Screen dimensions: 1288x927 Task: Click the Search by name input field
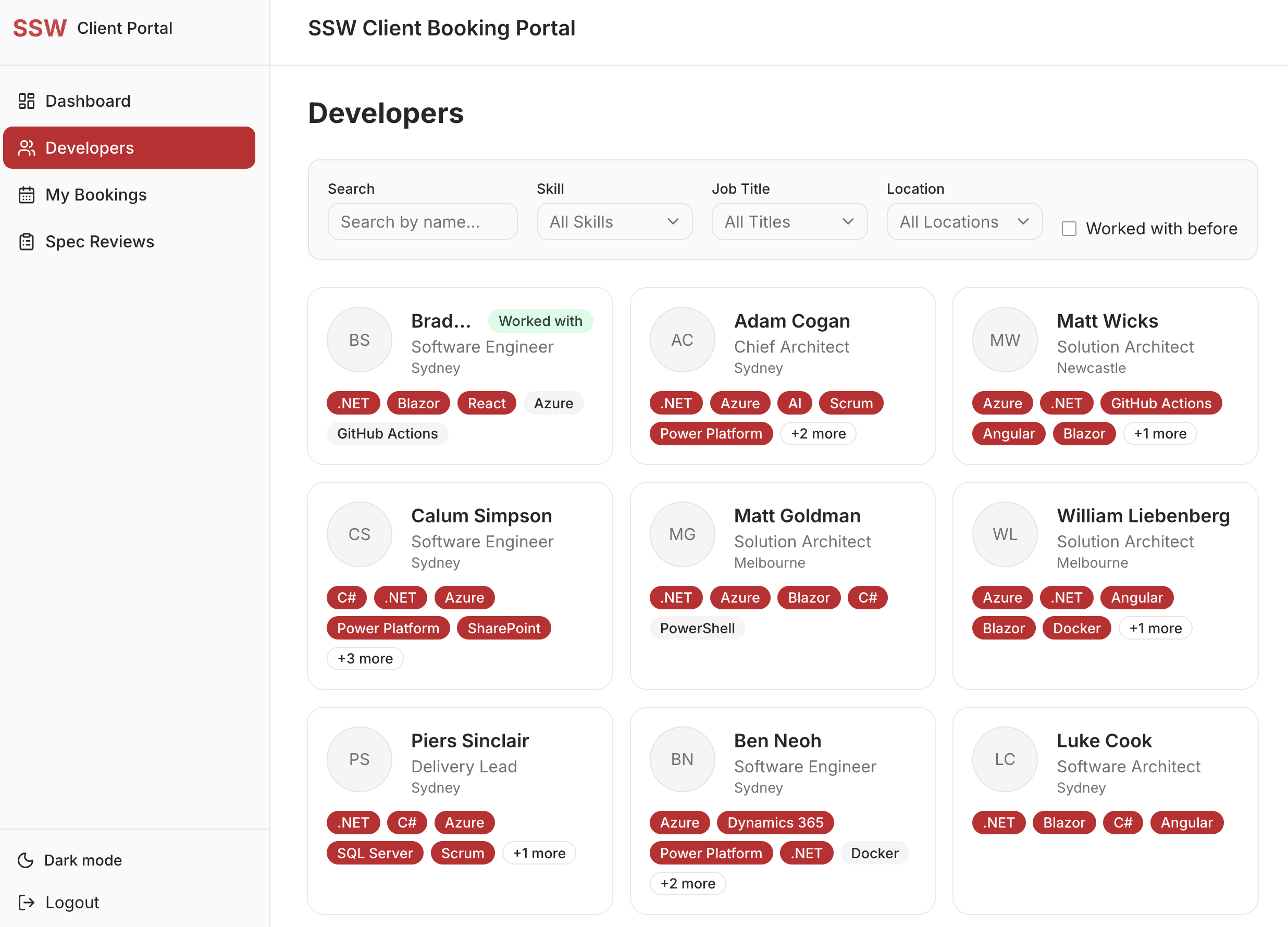coord(423,221)
